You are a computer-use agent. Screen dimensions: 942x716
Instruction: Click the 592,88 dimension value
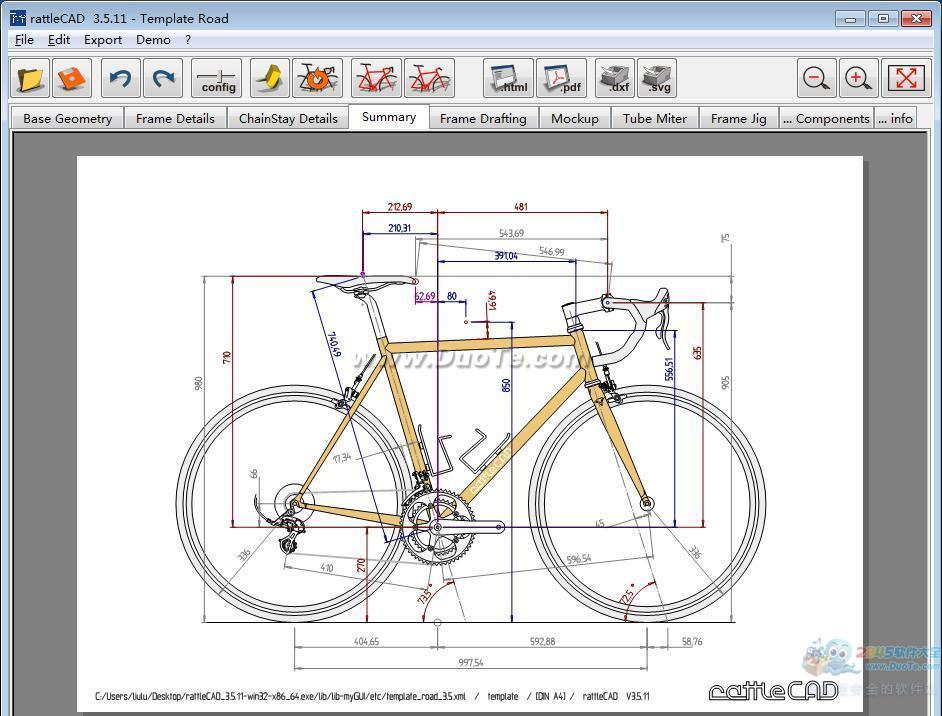542,642
